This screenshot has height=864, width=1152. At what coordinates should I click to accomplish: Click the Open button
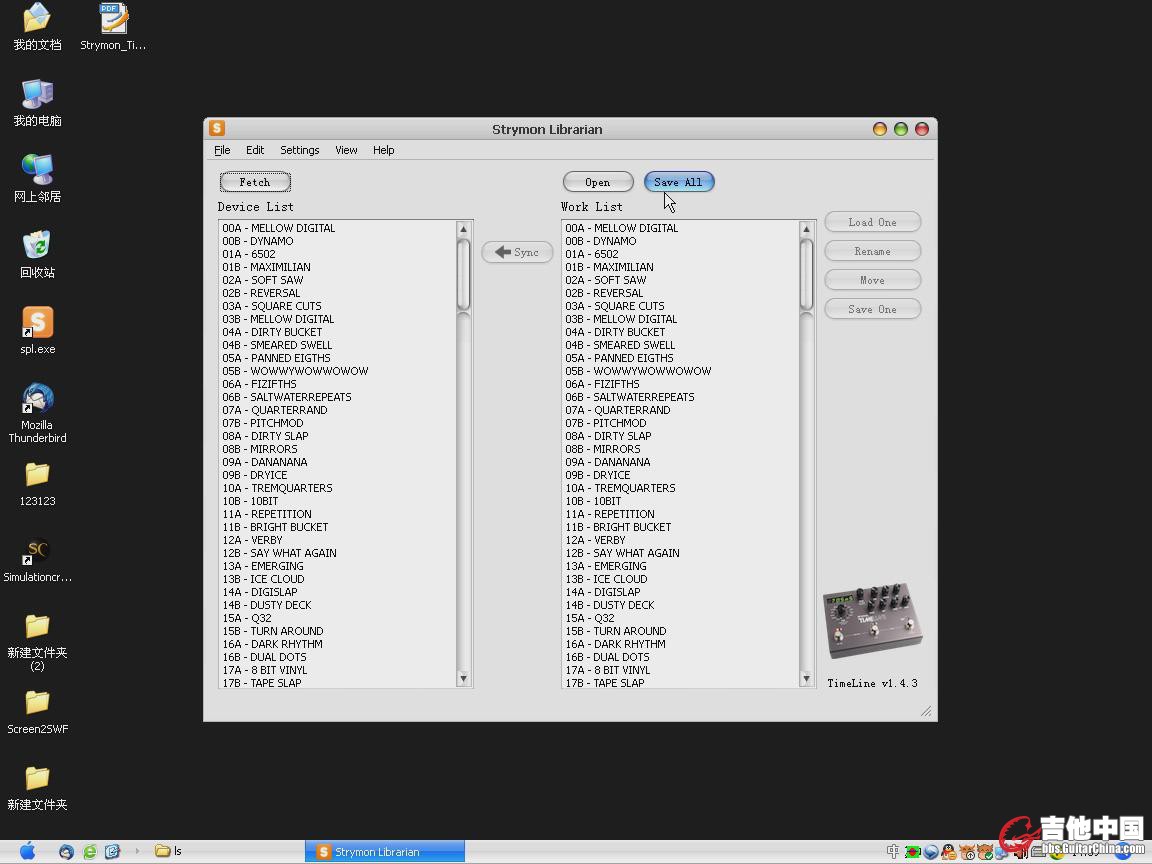pyautogui.click(x=598, y=182)
